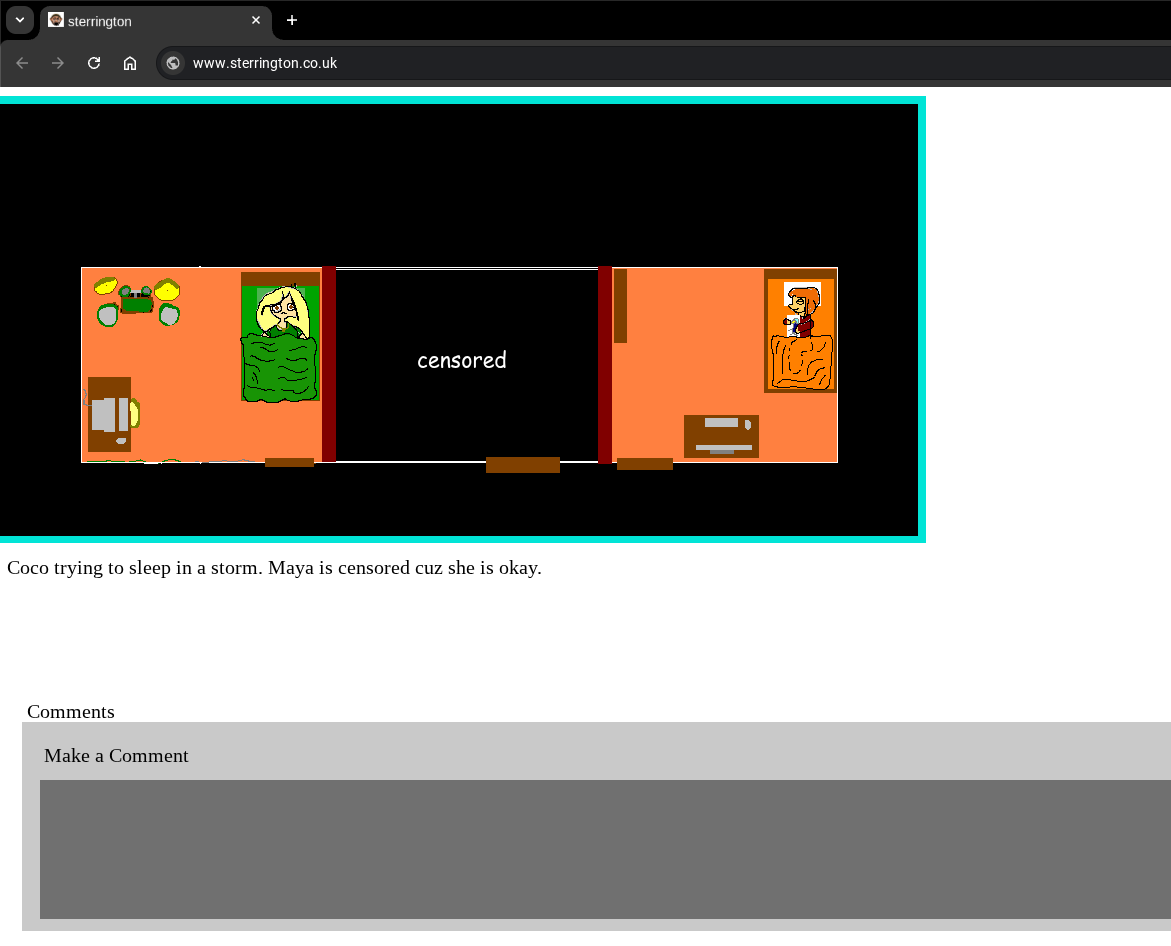Click the browser back arrow
This screenshot has height=946, width=1171.
22,63
